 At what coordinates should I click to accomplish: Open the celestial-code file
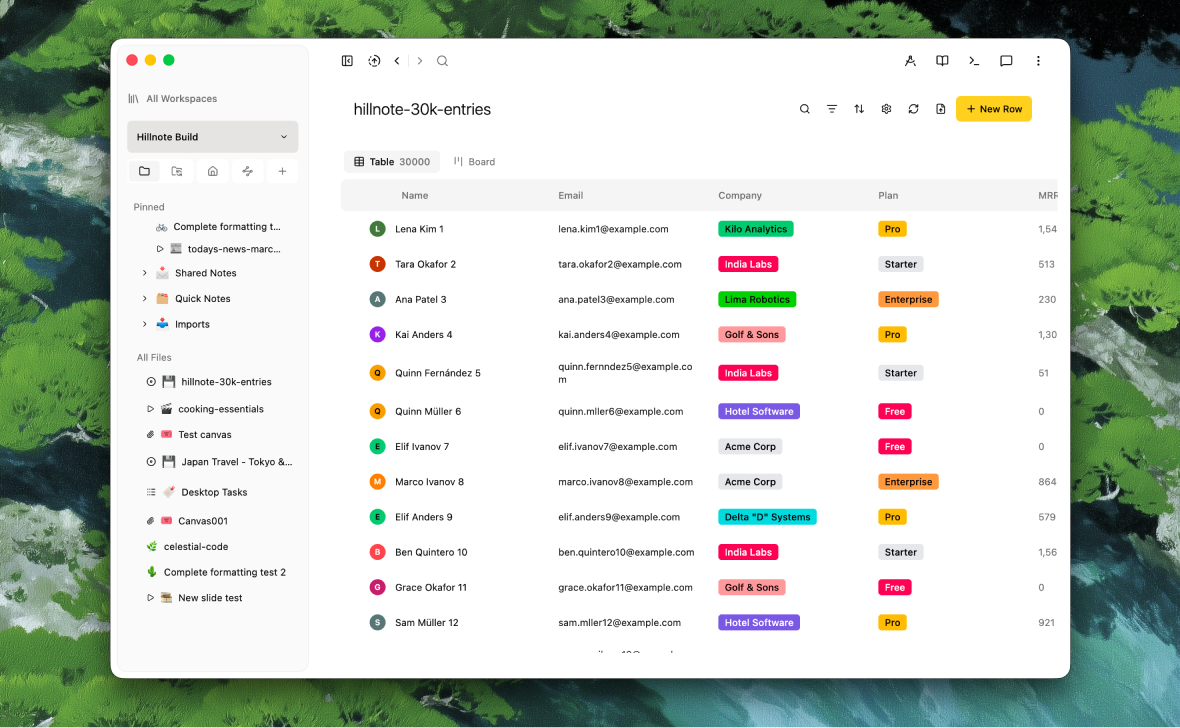196,547
